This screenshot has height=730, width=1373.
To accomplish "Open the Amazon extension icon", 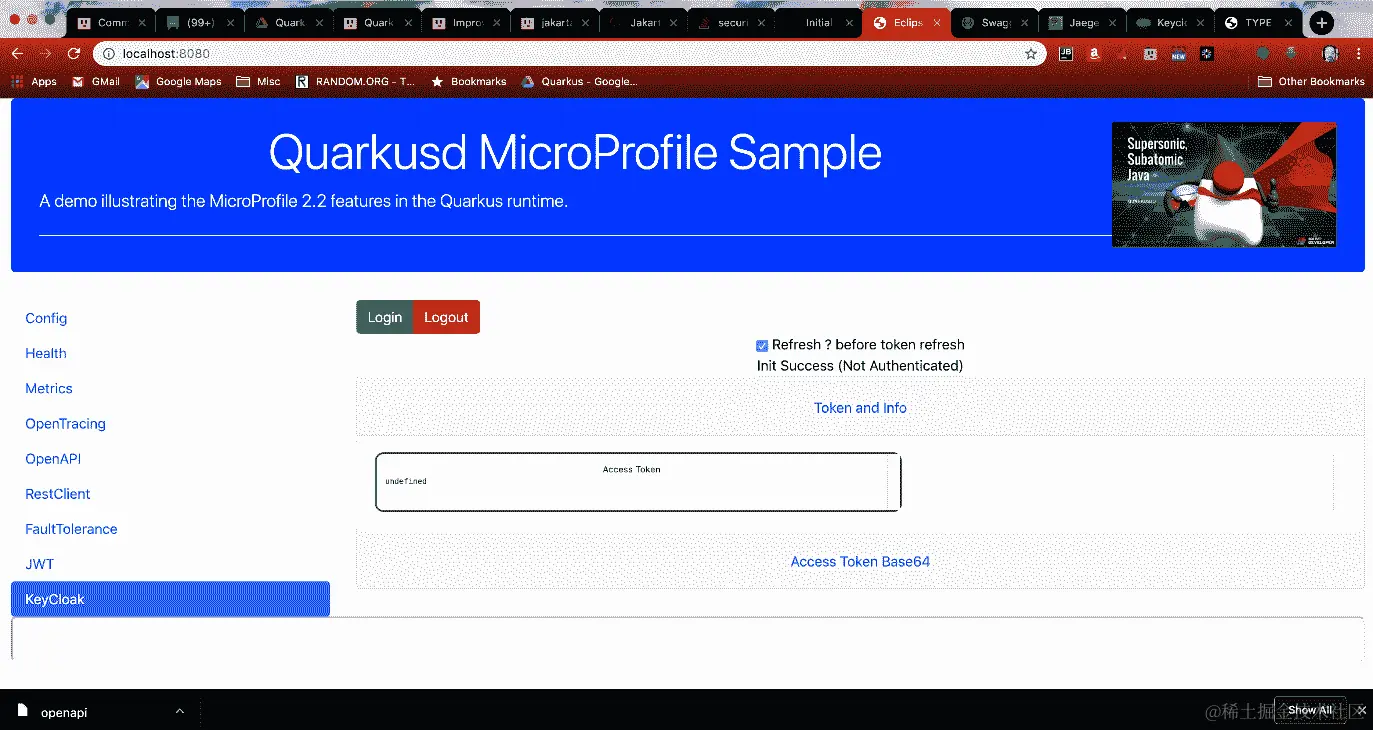I will 1095,54.
